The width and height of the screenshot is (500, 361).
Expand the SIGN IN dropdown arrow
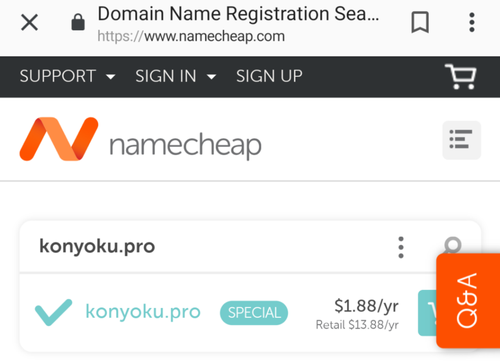(211, 77)
